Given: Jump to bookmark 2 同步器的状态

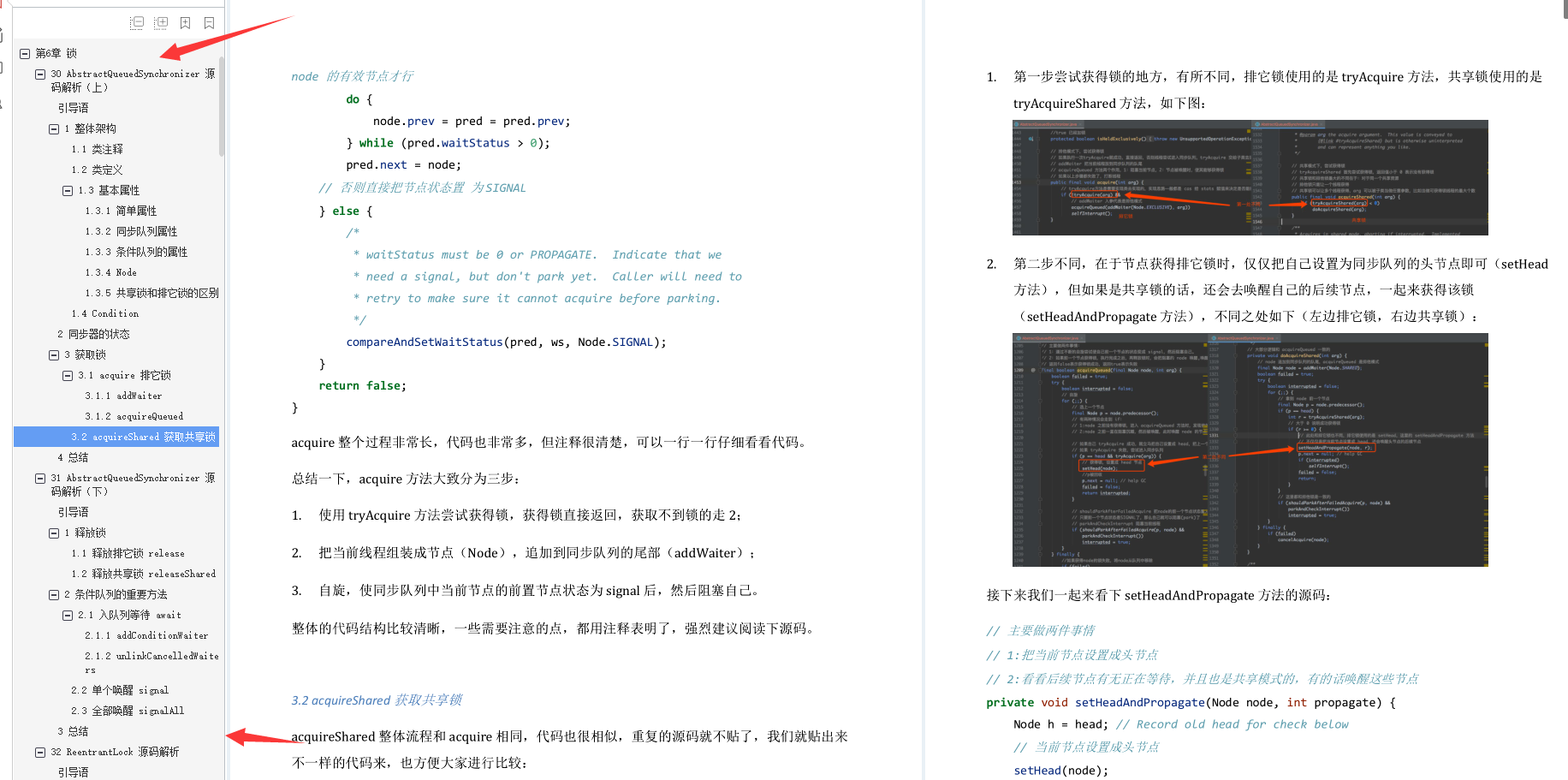Looking at the screenshot, I should click(93, 334).
